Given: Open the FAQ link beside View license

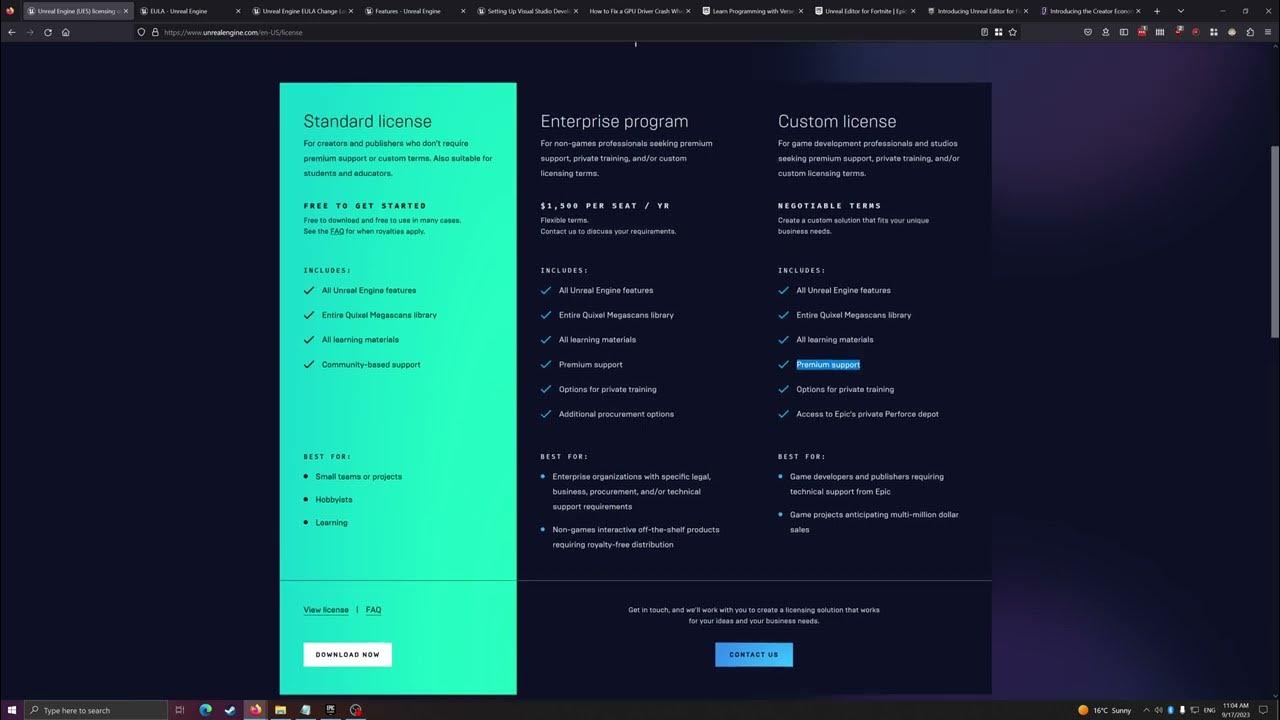Looking at the screenshot, I should click(x=373, y=610).
